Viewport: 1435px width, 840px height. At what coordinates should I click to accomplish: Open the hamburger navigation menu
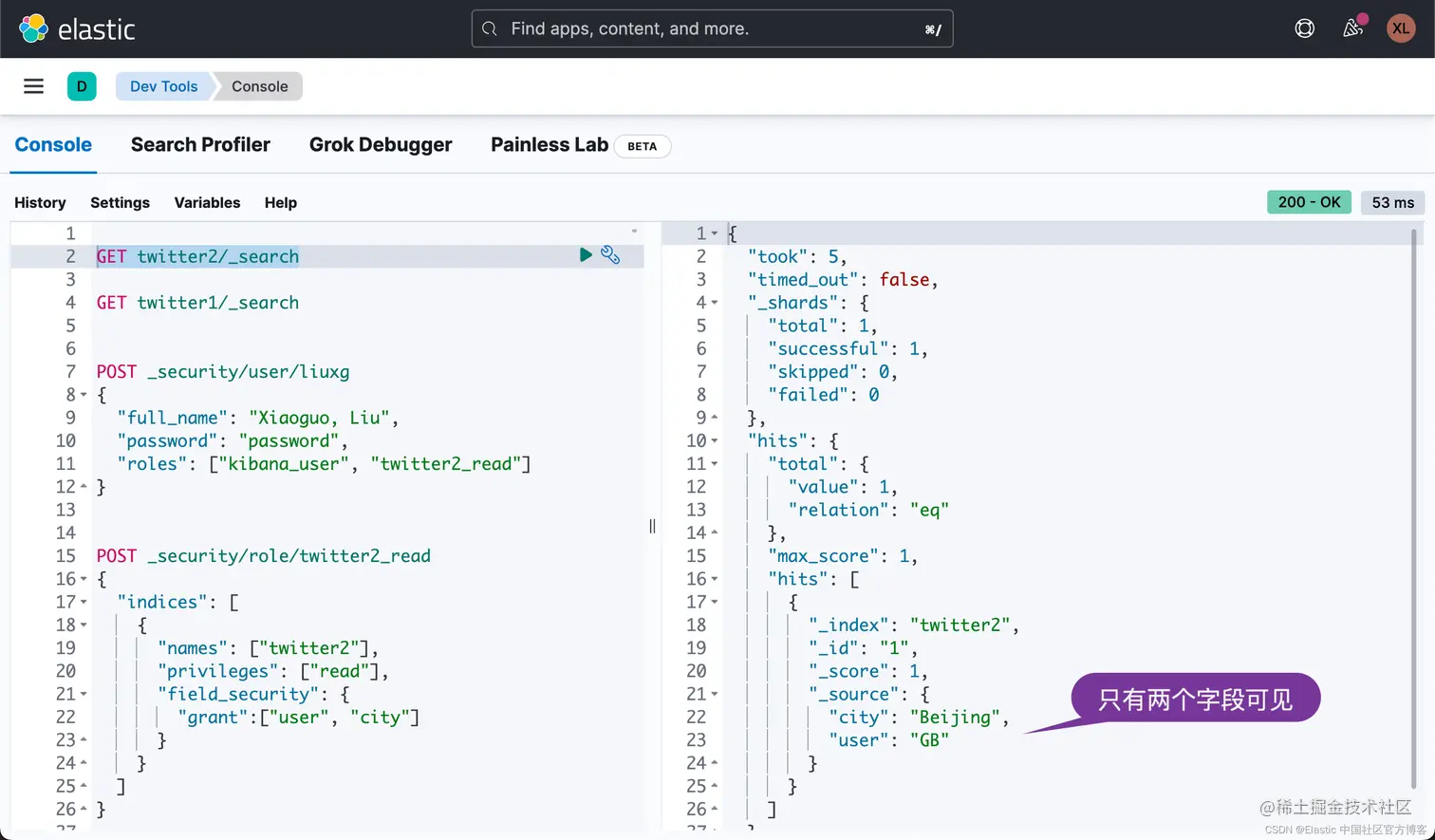pos(34,86)
